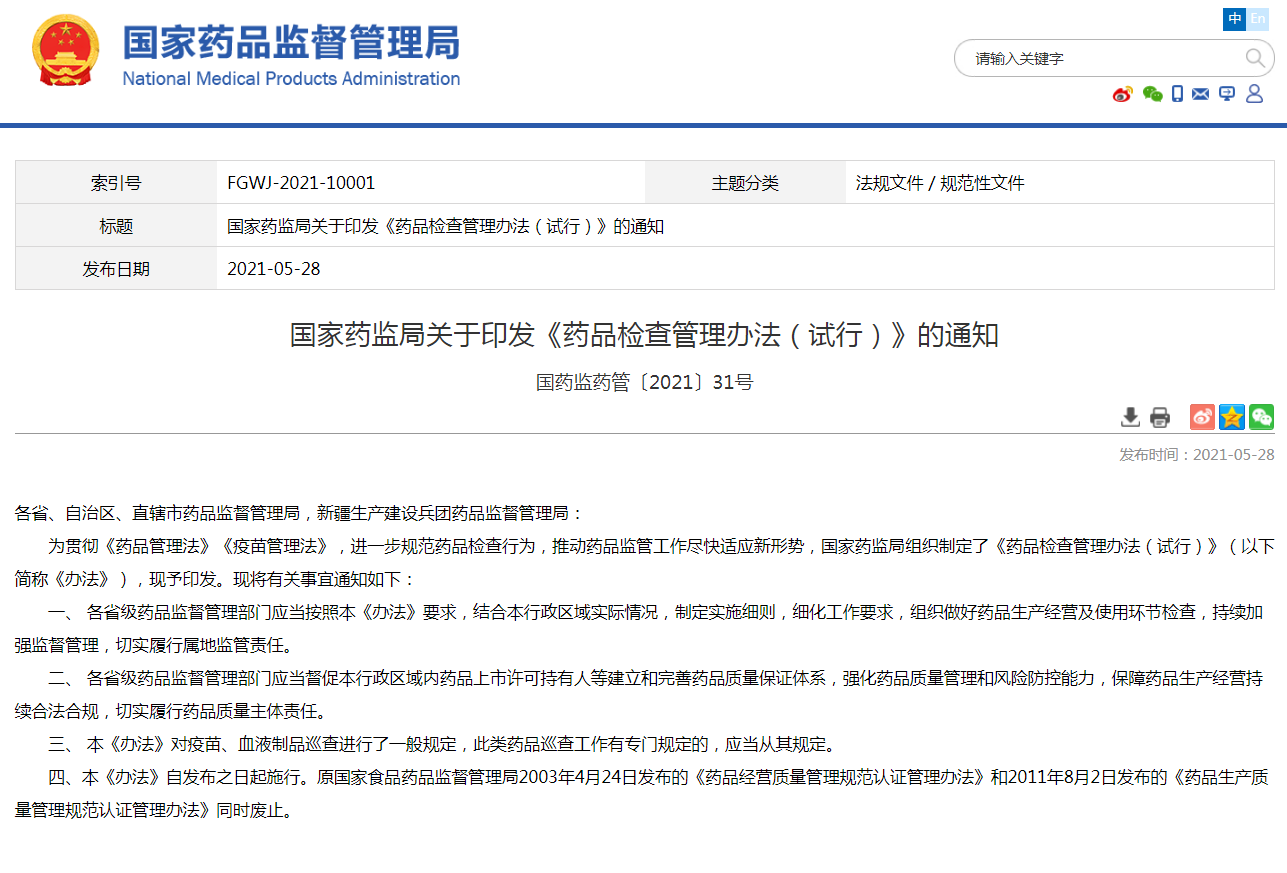
Task: Click the 索引号 label cell
Action: [x=116, y=183]
